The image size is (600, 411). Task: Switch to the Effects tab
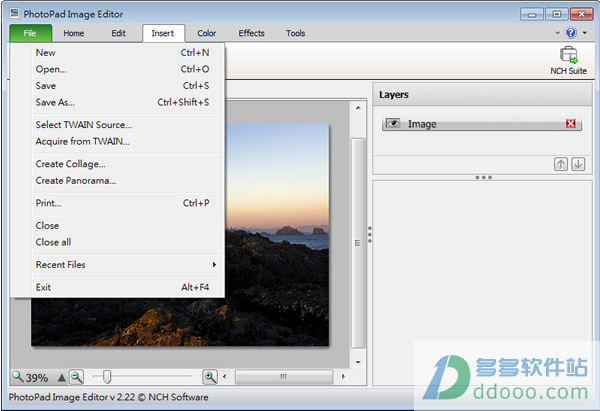[x=251, y=33]
